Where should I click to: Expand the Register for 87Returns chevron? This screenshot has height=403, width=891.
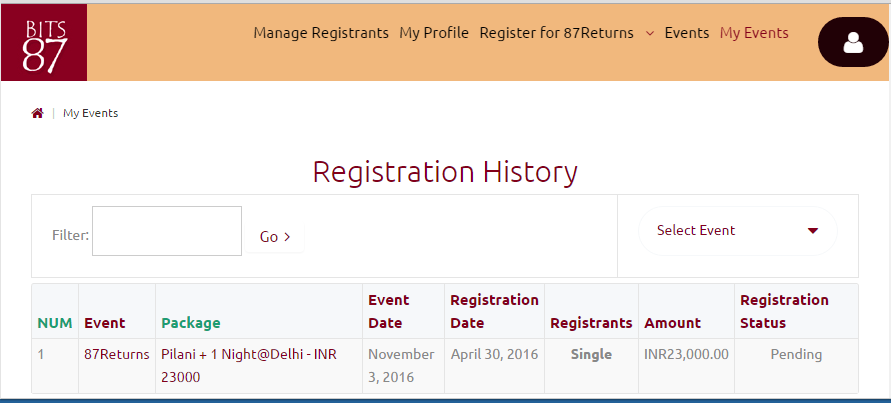[x=650, y=33]
